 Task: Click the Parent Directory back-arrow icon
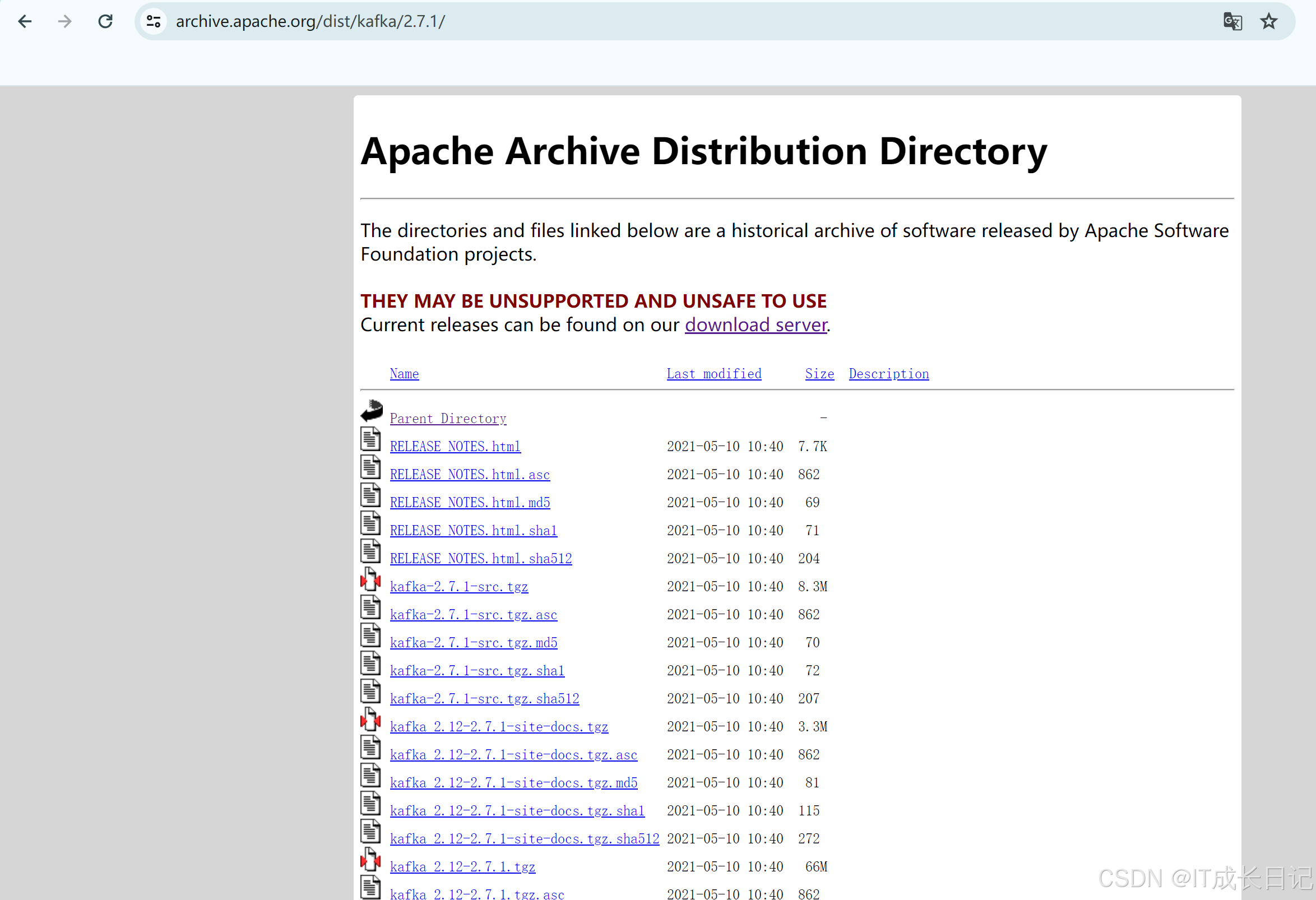[x=372, y=411]
